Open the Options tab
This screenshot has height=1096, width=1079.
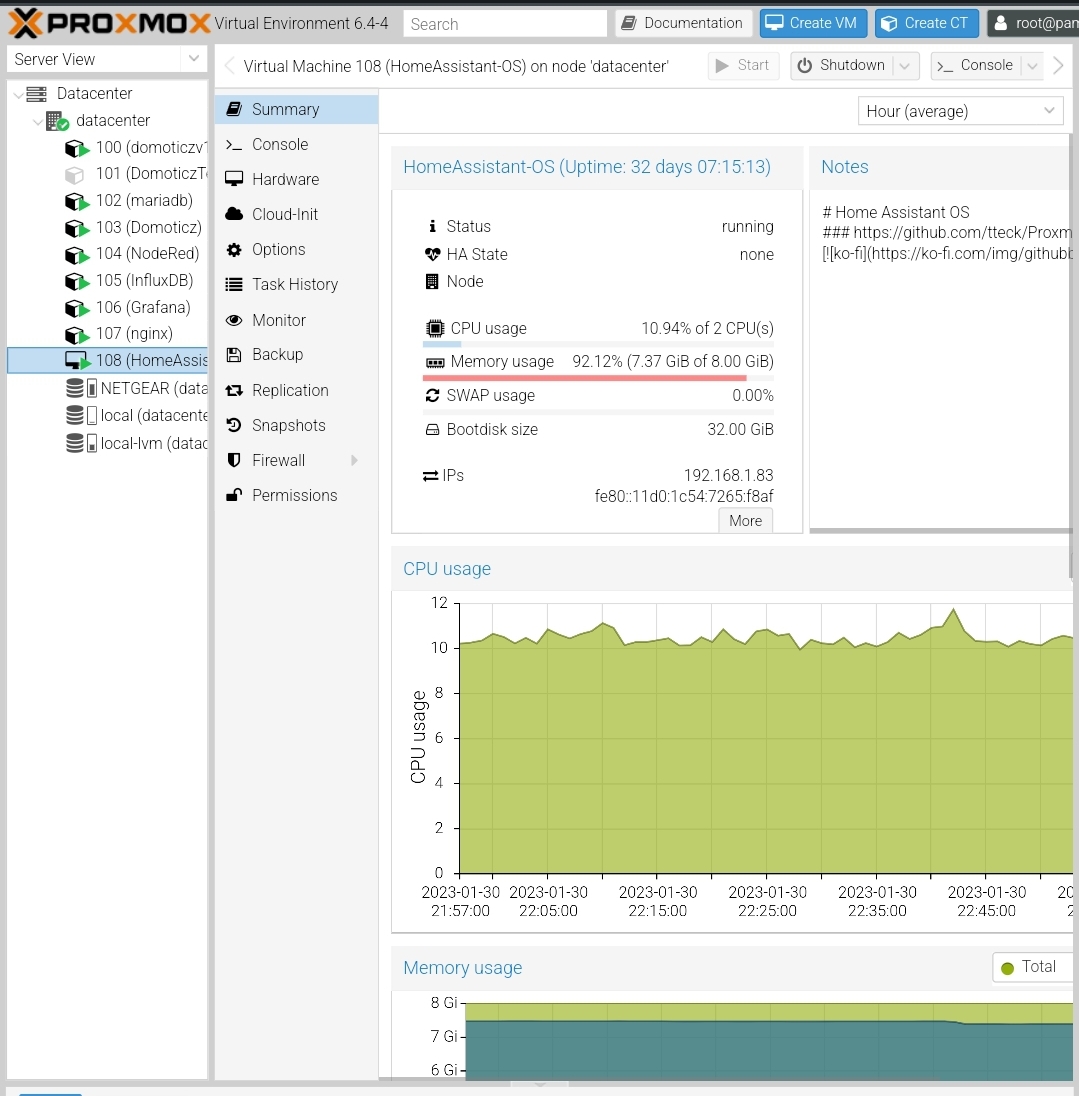pos(296,250)
